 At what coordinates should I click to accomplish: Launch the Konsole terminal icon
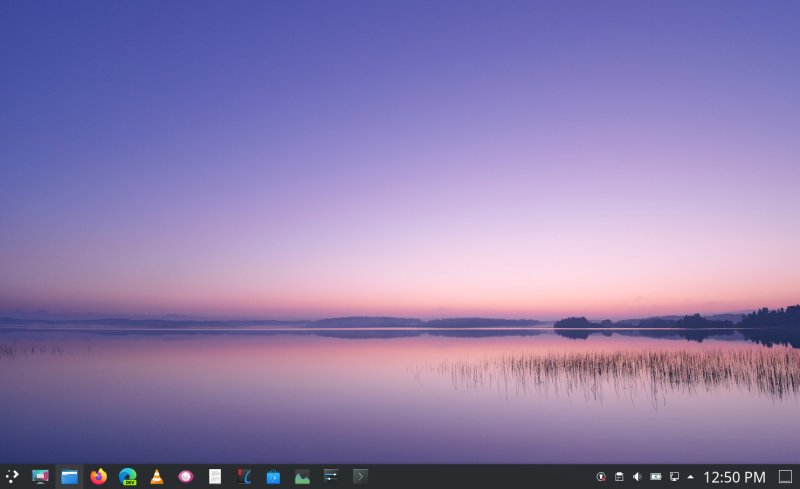coord(360,477)
